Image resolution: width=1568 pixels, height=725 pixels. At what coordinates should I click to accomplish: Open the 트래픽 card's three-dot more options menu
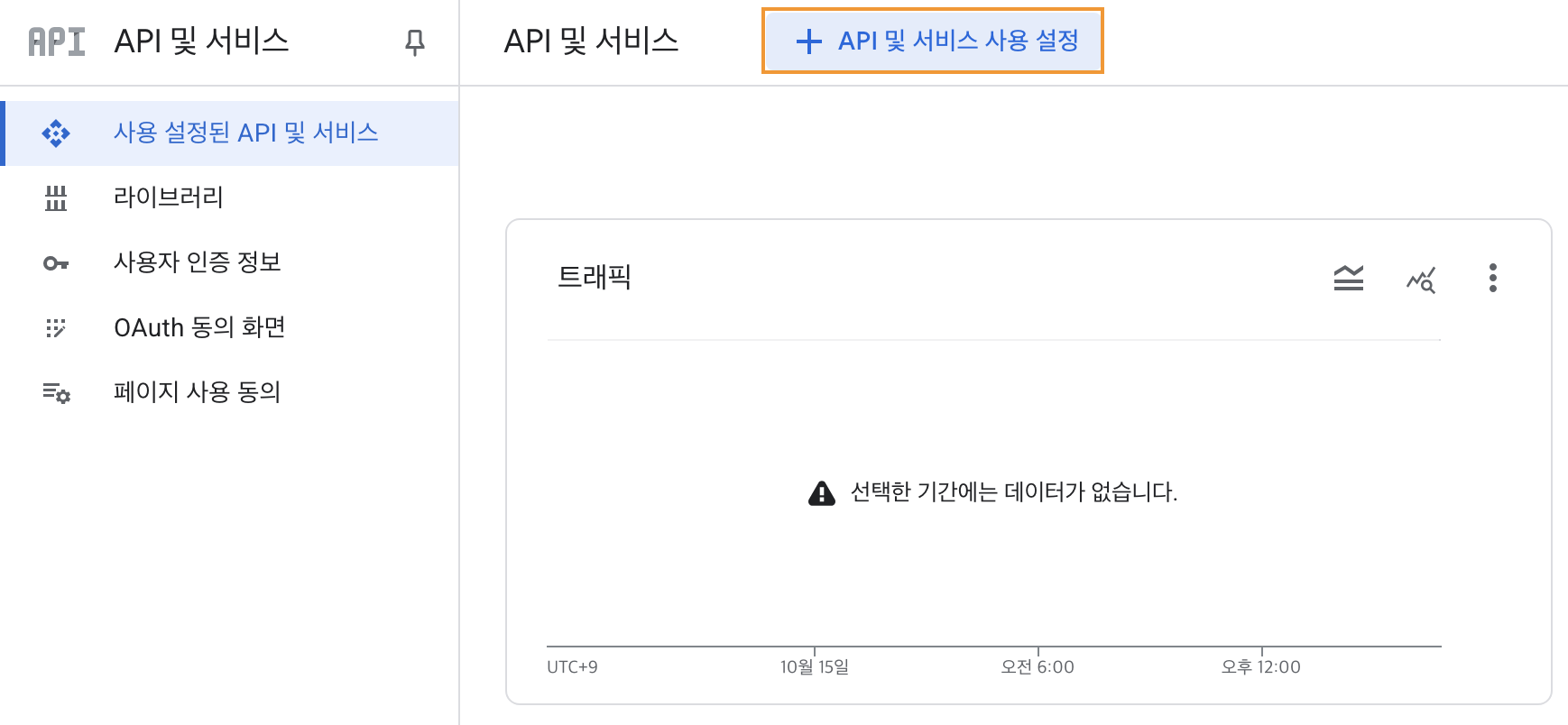click(1492, 278)
